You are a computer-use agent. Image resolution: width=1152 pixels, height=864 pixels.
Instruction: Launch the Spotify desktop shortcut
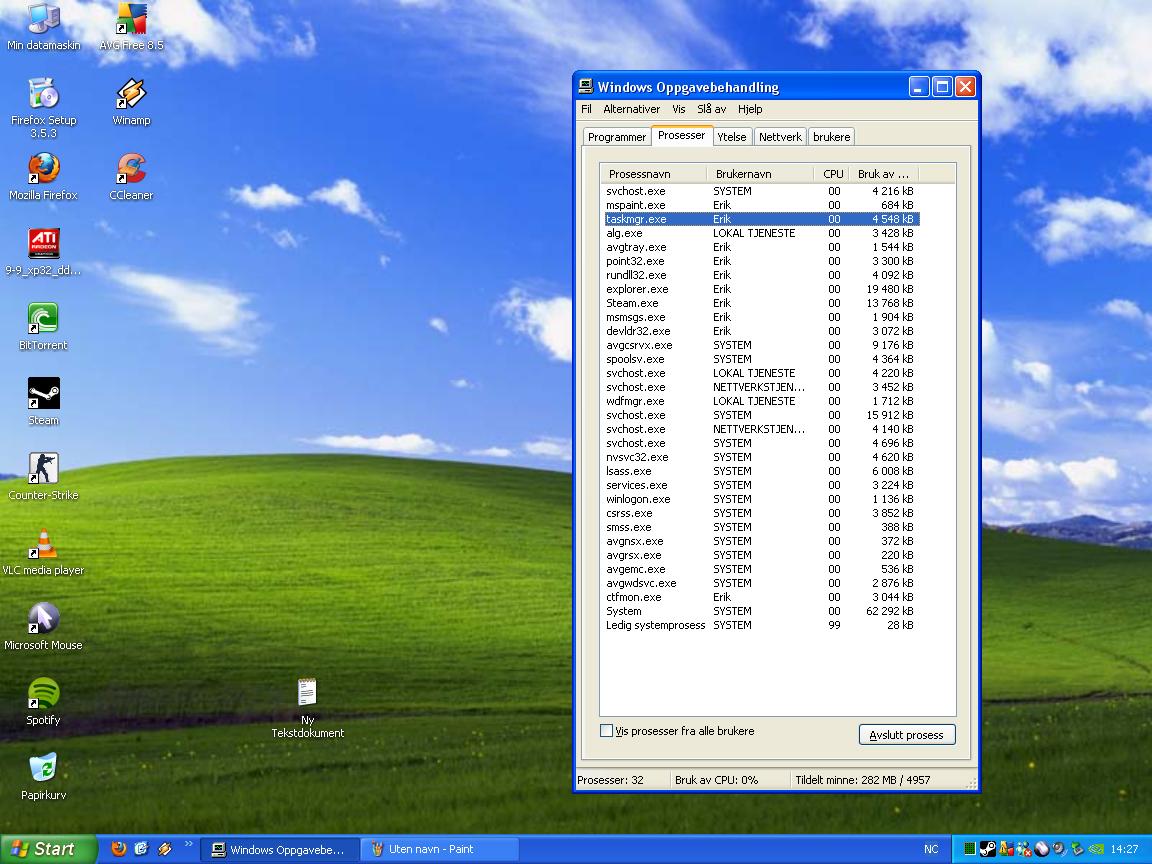click(x=43, y=701)
